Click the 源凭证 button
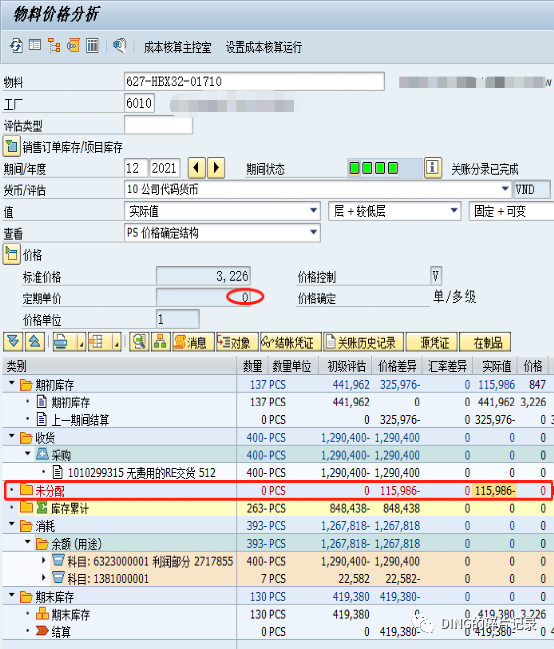Image resolution: width=554 pixels, height=649 pixels. [x=432, y=342]
